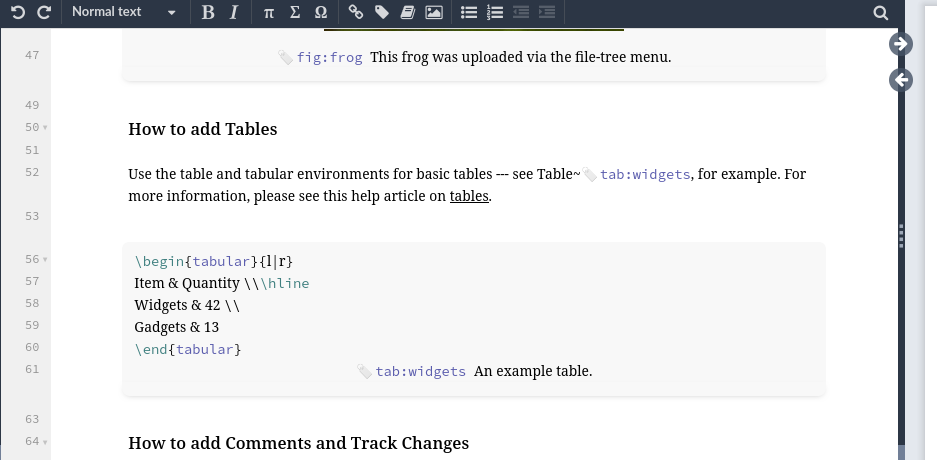This screenshot has height=460, width=937.
Task: Insert display math with sigma icon
Action: coord(295,12)
